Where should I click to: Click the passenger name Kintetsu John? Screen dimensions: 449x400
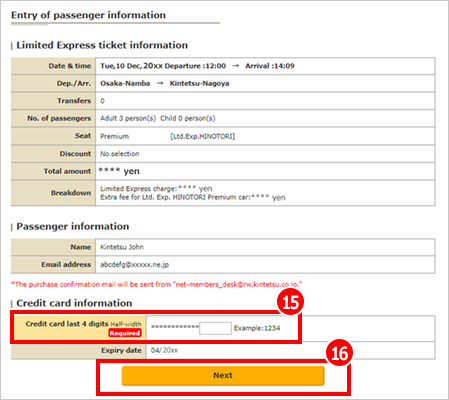(122, 247)
